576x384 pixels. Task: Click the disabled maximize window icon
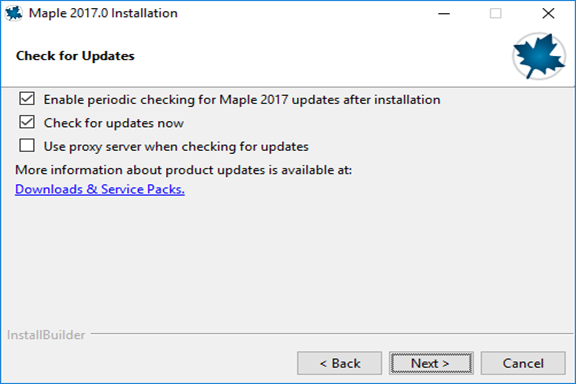point(496,14)
